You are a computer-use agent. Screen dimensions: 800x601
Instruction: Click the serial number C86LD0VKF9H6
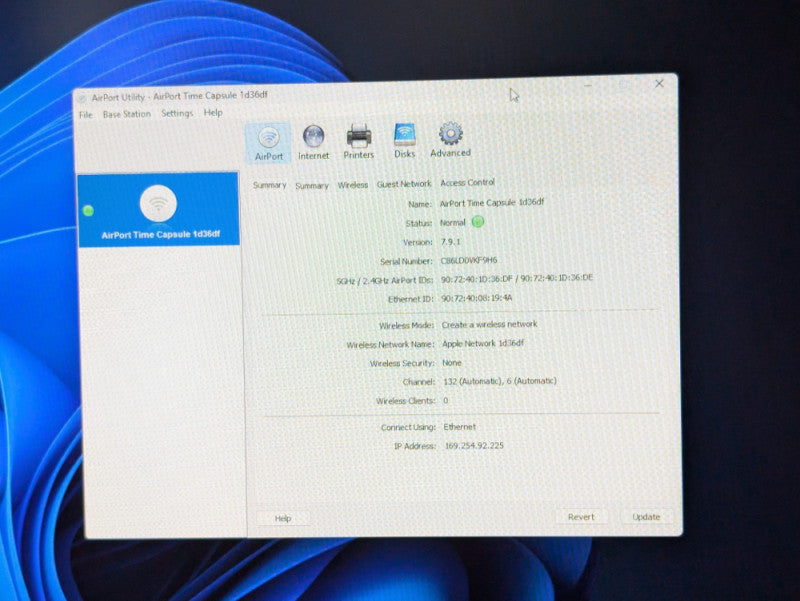[x=469, y=260]
